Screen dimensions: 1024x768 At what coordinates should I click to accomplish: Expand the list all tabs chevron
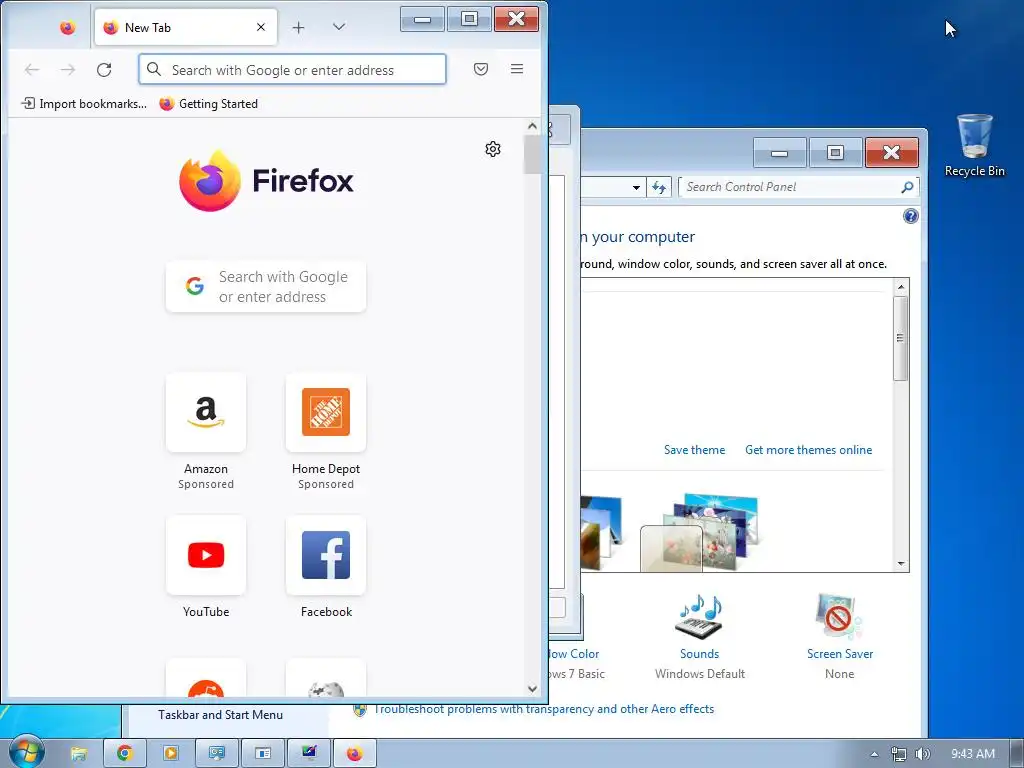(338, 27)
